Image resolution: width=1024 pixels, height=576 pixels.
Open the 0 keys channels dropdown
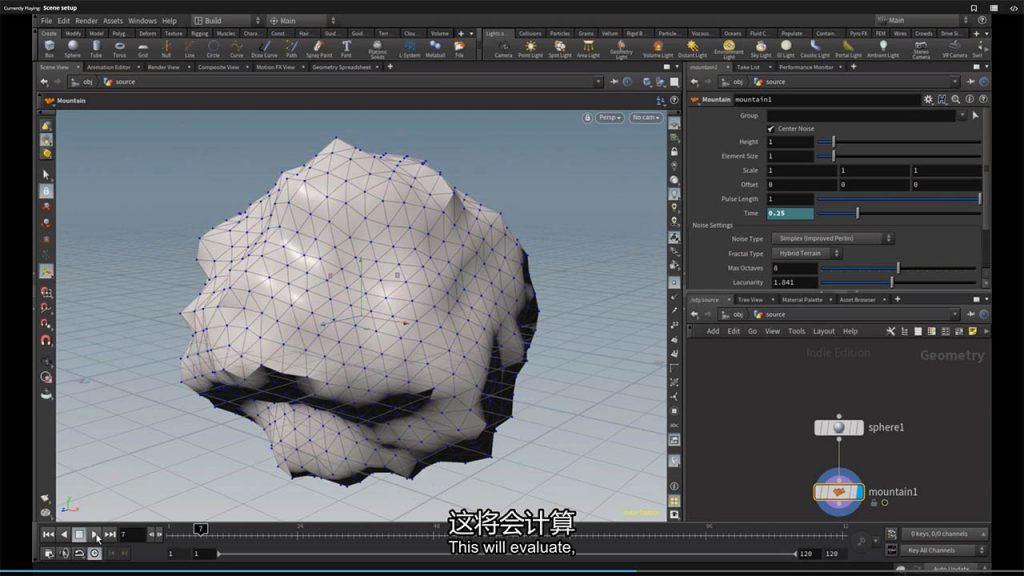coord(944,534)
